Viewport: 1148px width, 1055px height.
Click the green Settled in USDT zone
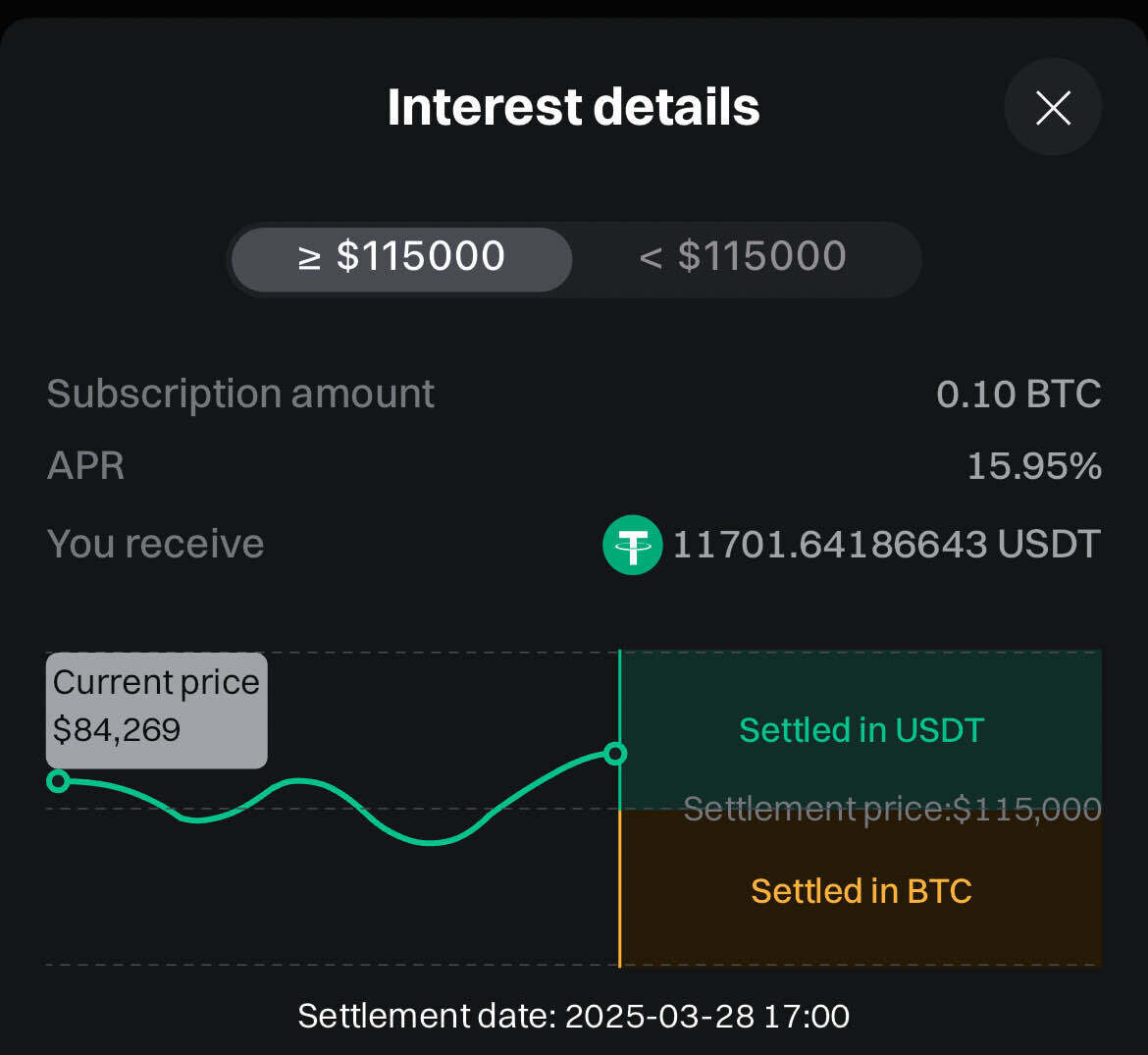[861, 730]
